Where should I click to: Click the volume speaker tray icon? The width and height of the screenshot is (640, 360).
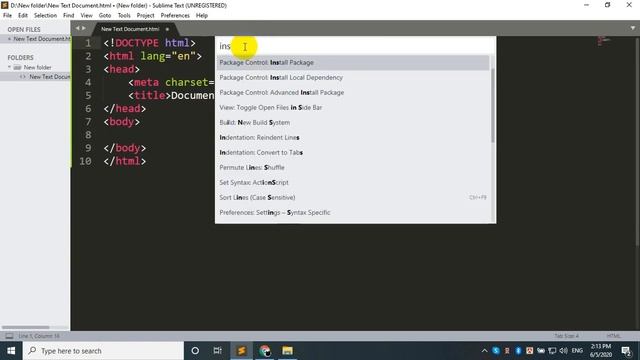pyautogui.click(x=564, y=351)
